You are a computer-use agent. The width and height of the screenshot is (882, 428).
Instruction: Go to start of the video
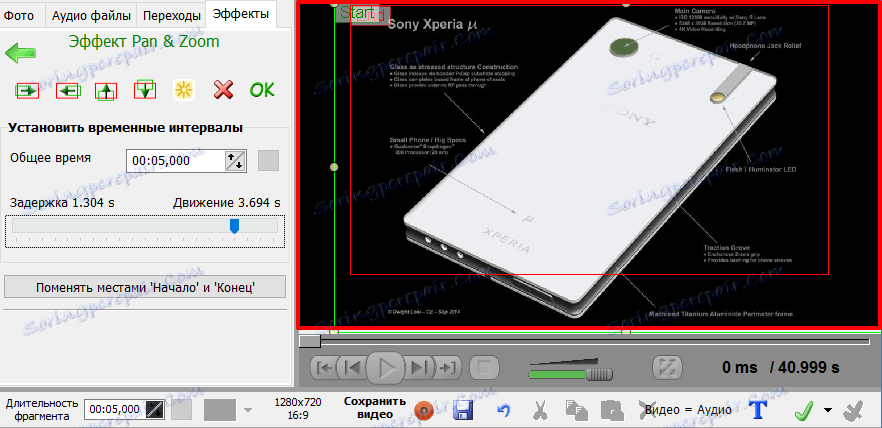click(325, 368)
